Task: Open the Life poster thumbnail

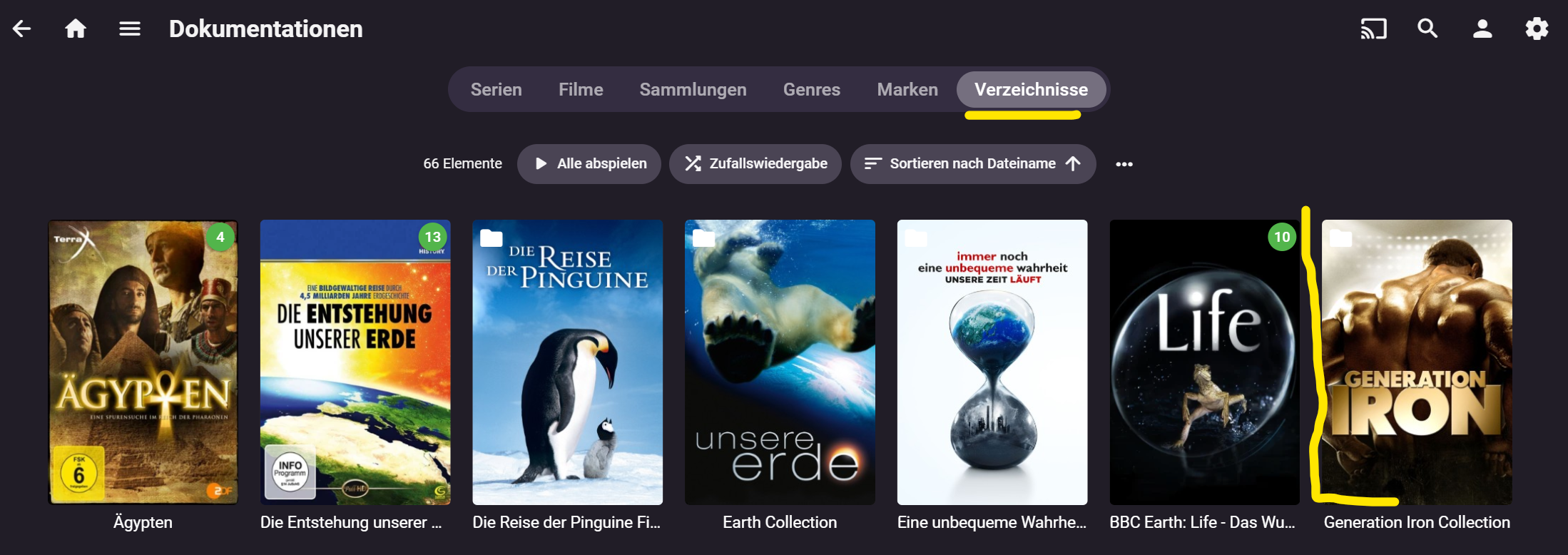Action: [x=1205, y=362]
